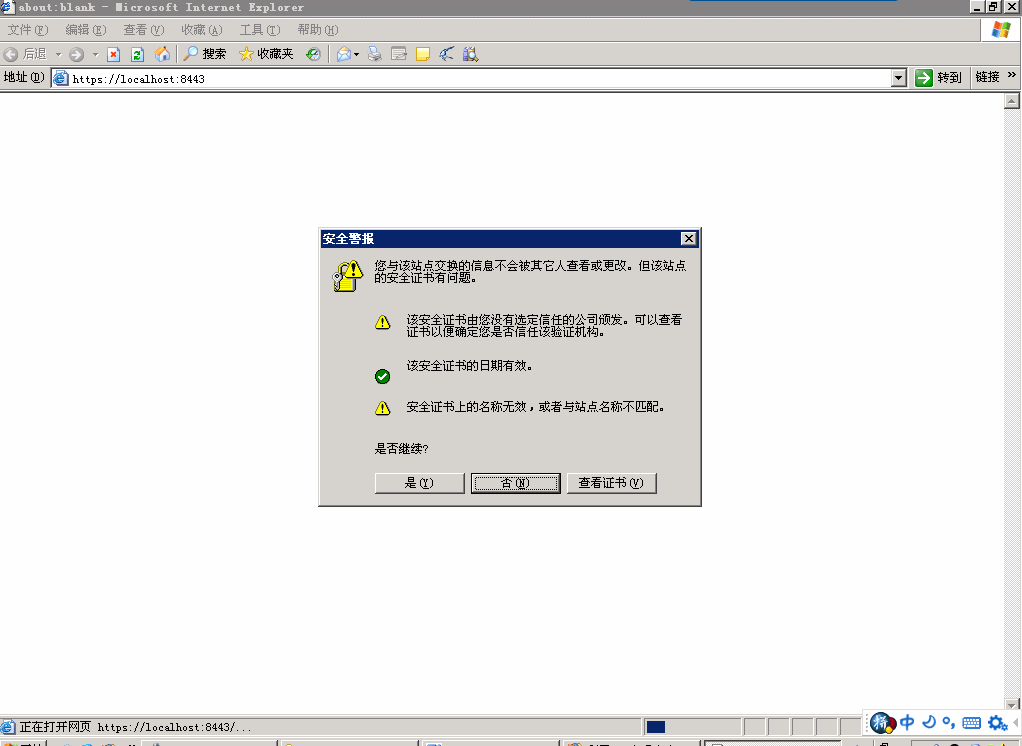The height and width of the screenshot is (746, 1022).
Task: Click the Research books icon
Action: 470,54
